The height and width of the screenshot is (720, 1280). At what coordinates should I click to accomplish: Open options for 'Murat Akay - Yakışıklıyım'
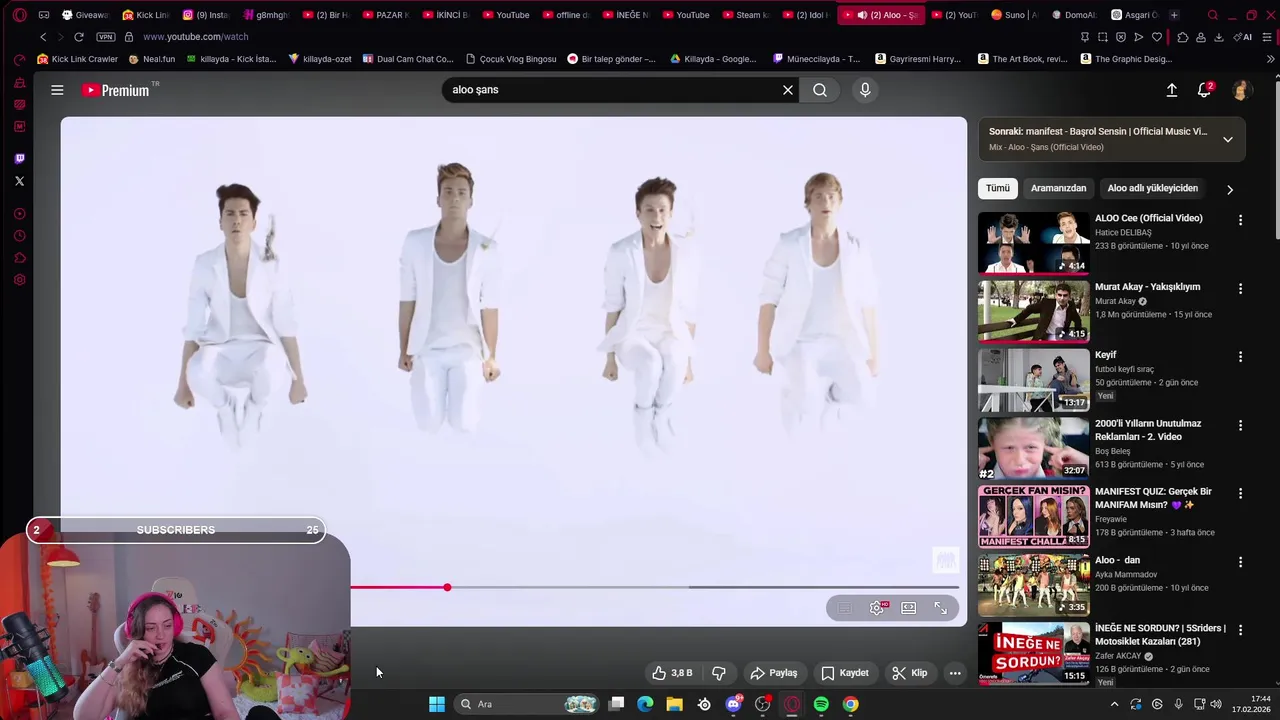tap(1240, 288)
